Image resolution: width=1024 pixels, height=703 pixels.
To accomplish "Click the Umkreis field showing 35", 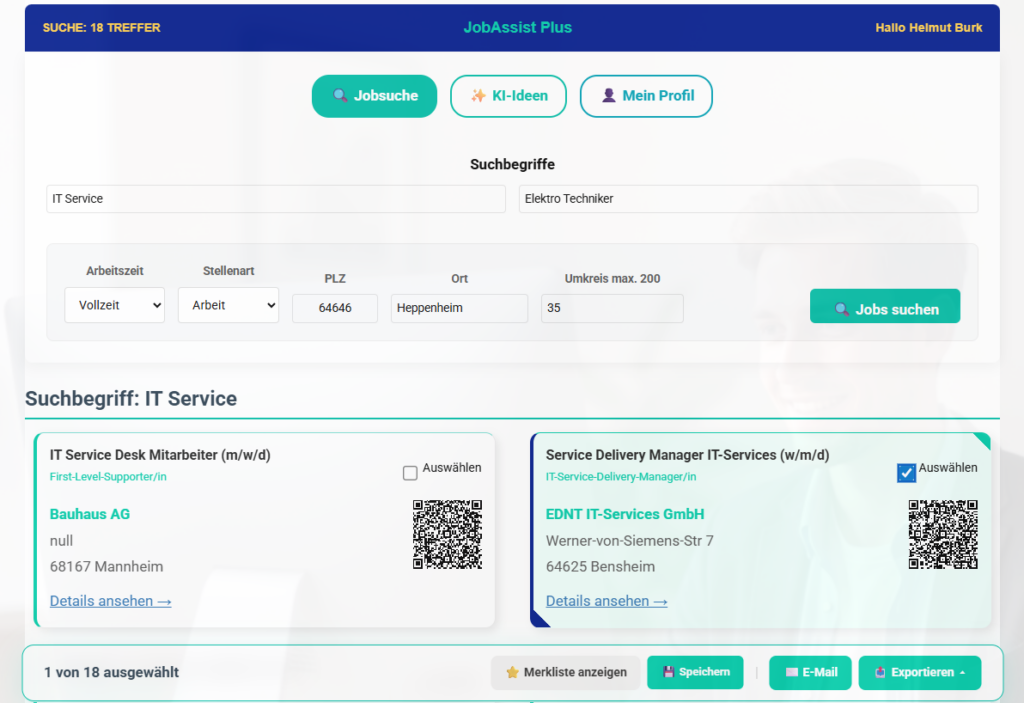I will click(x=612, y=308).
